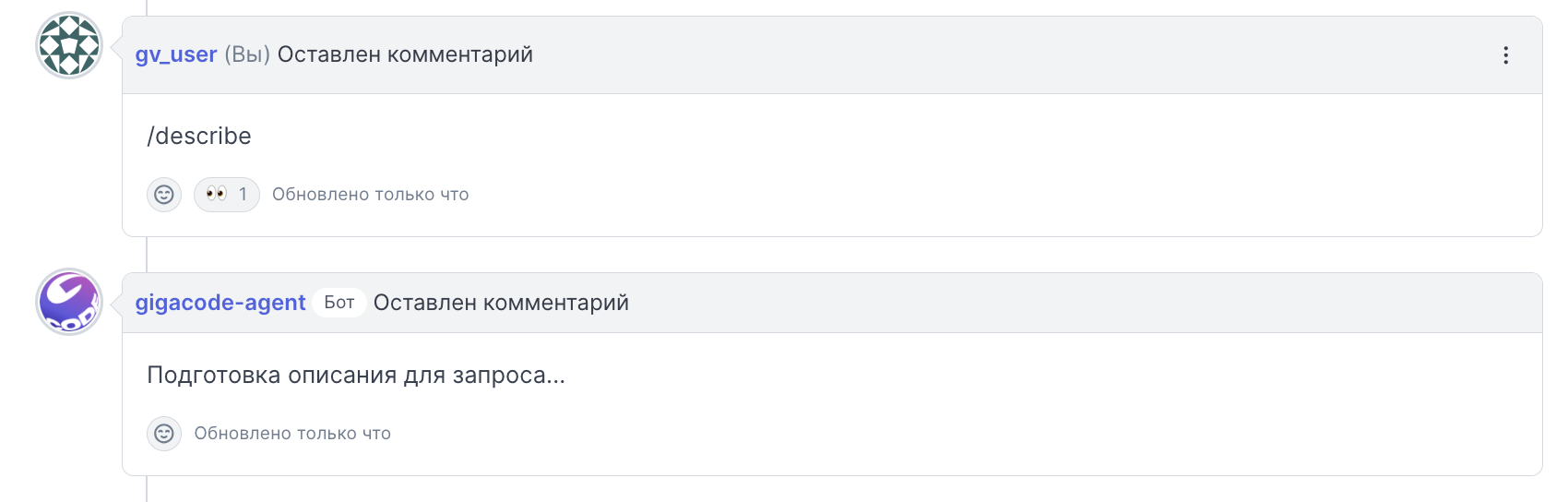Viewport: 1568px width, 502px height.
Task: Click the Бот badge next to gigacode-agent
Action: click(339, 303)
